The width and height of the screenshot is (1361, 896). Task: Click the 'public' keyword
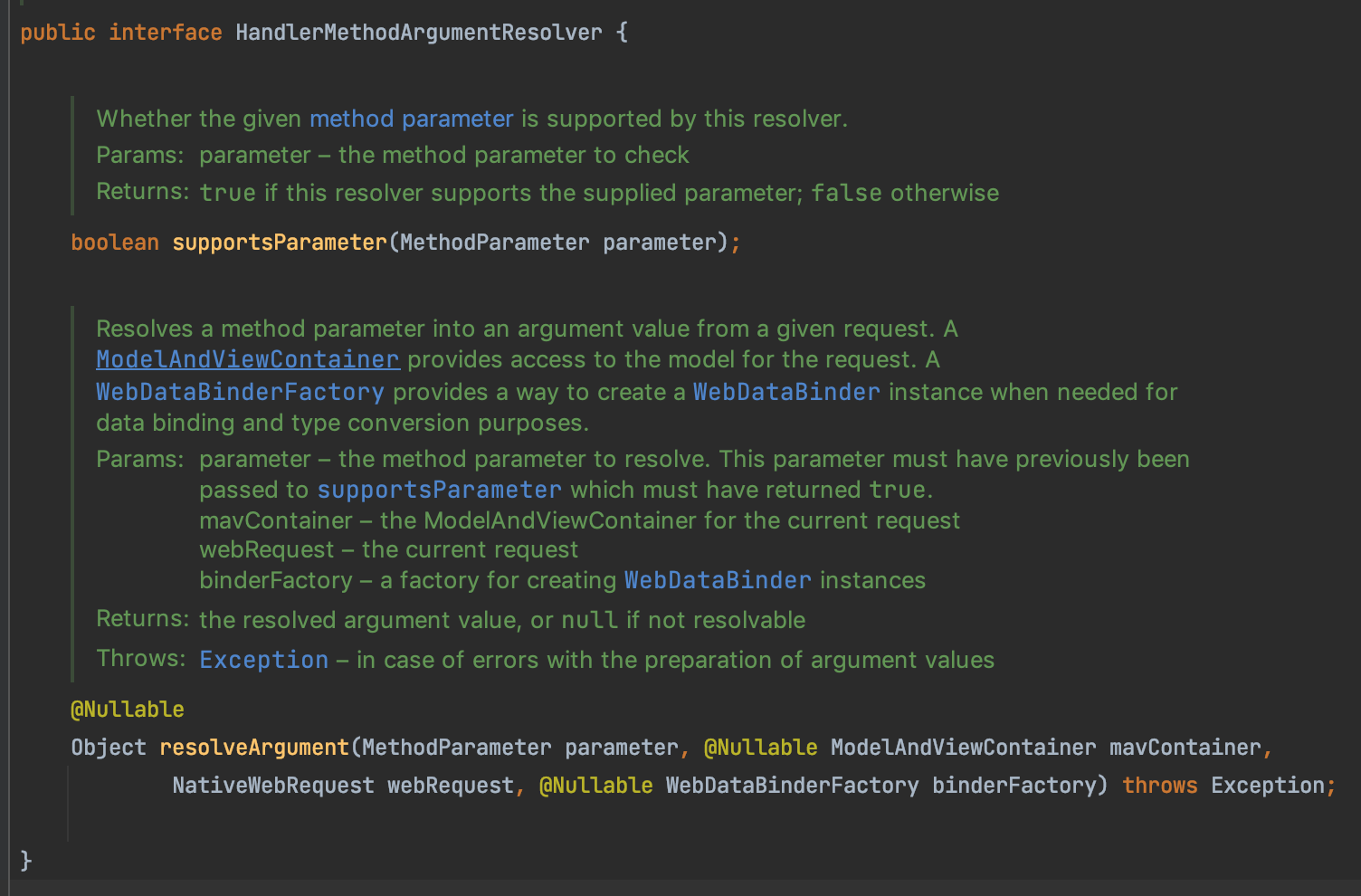click(58, 33)
